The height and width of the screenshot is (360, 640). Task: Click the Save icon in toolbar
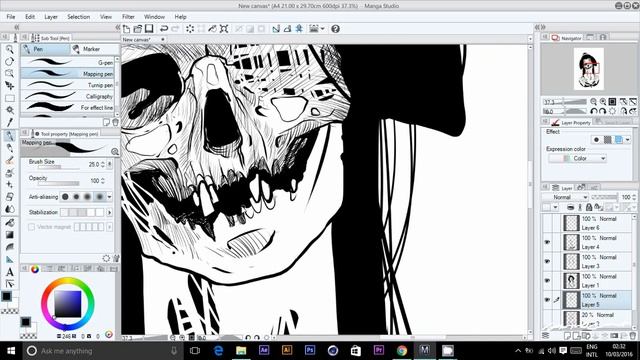coord(149,29)
